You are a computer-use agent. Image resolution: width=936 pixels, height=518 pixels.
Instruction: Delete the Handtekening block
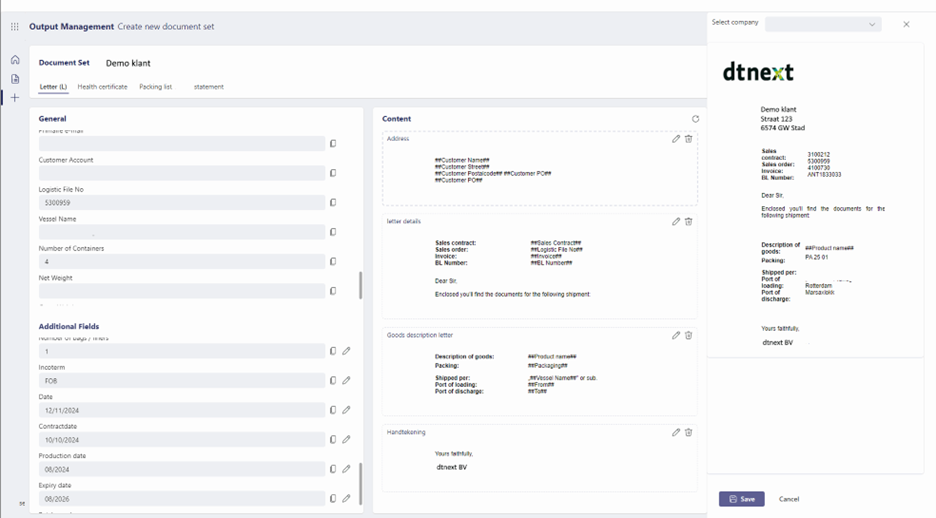[688, 432]
